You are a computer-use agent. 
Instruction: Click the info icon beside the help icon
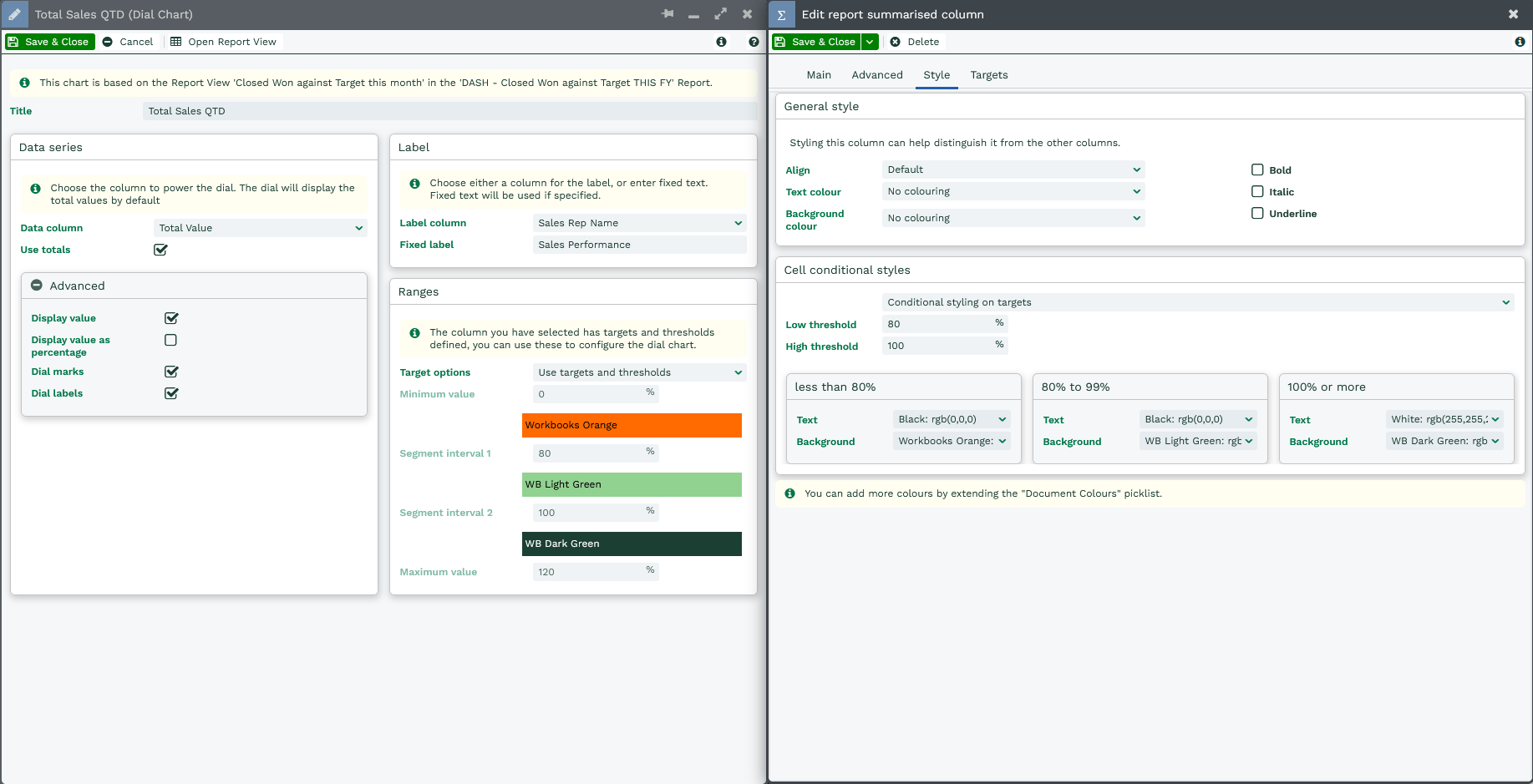[721, 42]
